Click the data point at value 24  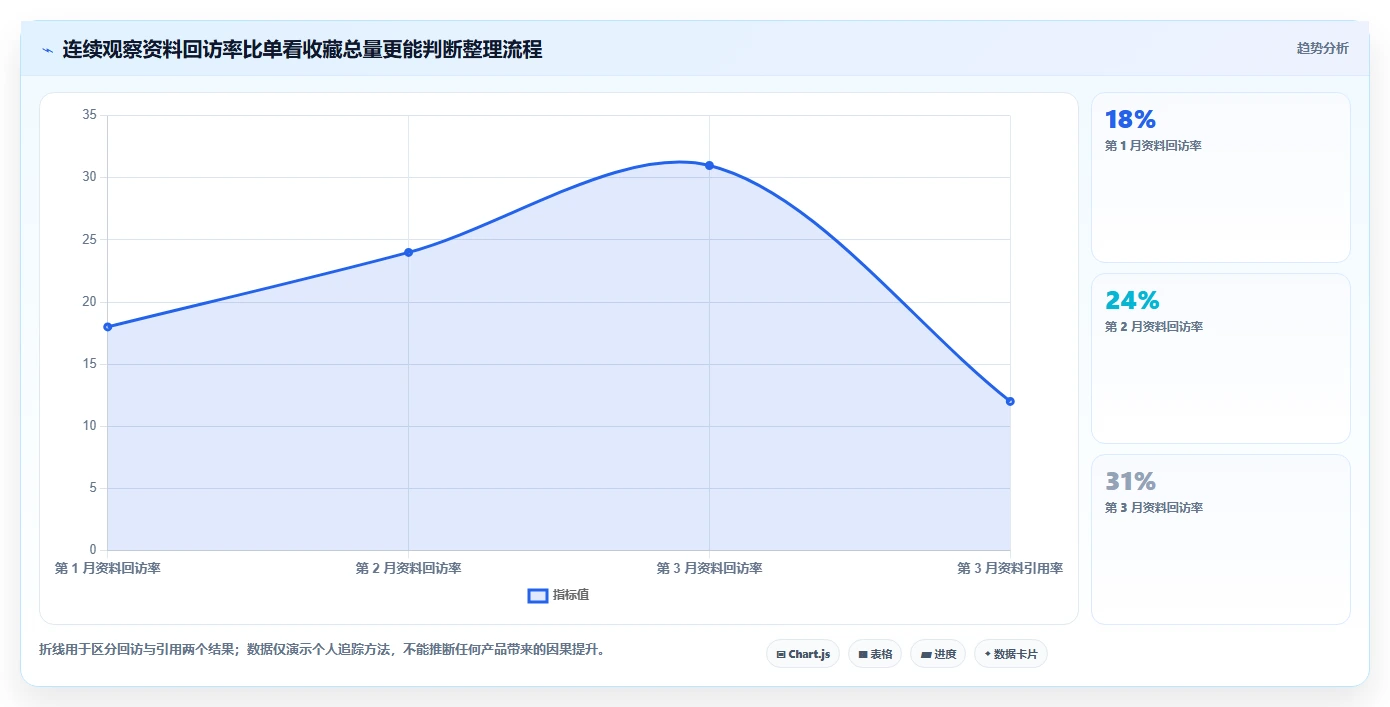pos(408,252)
